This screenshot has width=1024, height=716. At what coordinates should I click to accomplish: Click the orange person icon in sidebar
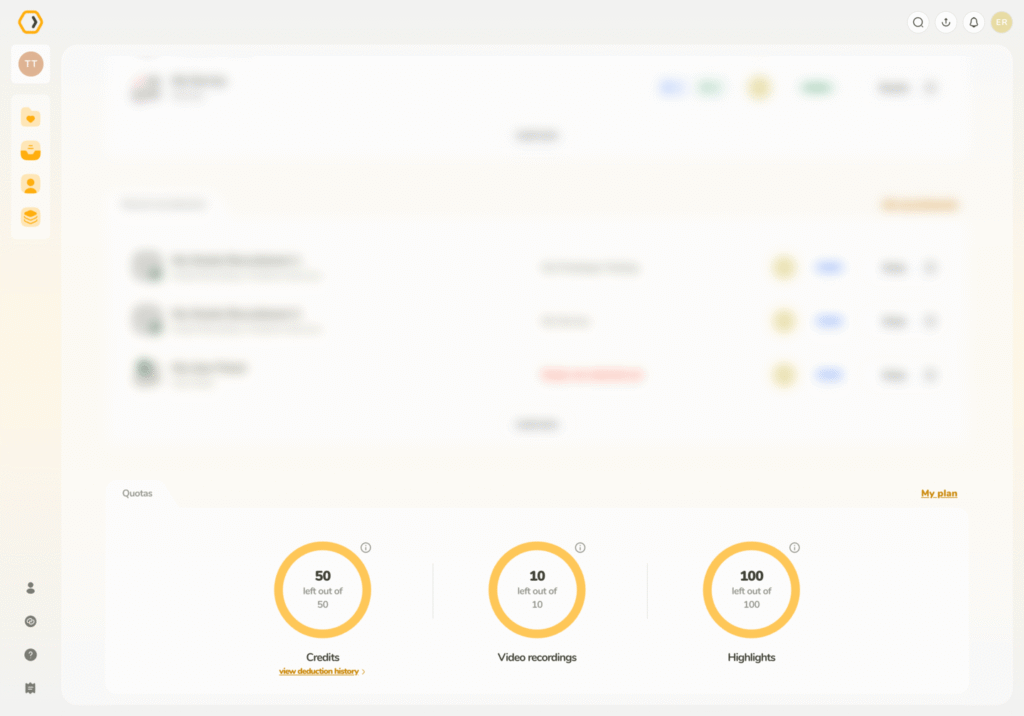[x=31, y=184]
